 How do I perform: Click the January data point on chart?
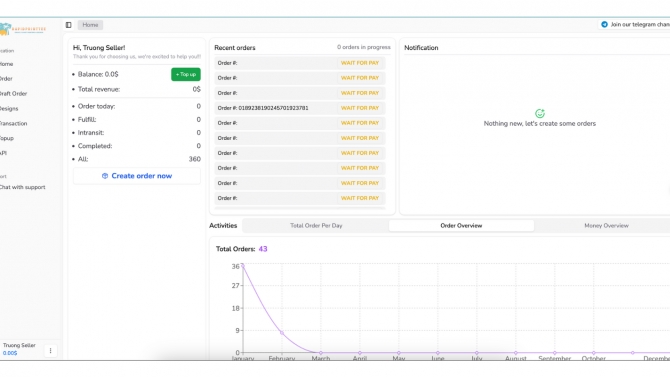[x=243, y=266]
